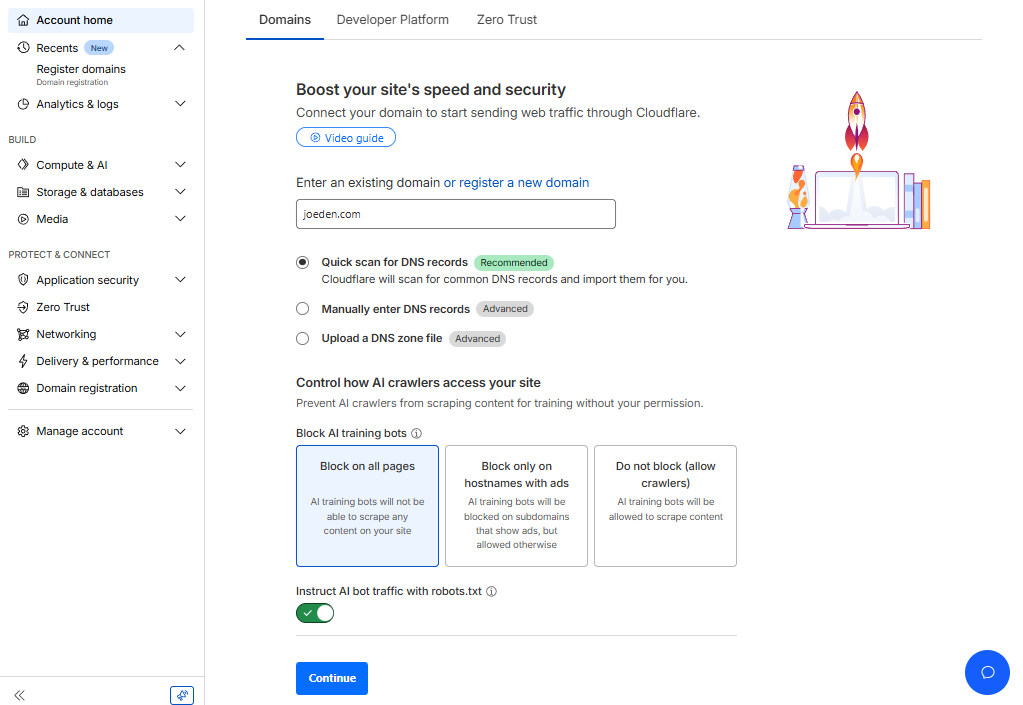Click the collapse sidebar double-chevron icon

(19, 695)
